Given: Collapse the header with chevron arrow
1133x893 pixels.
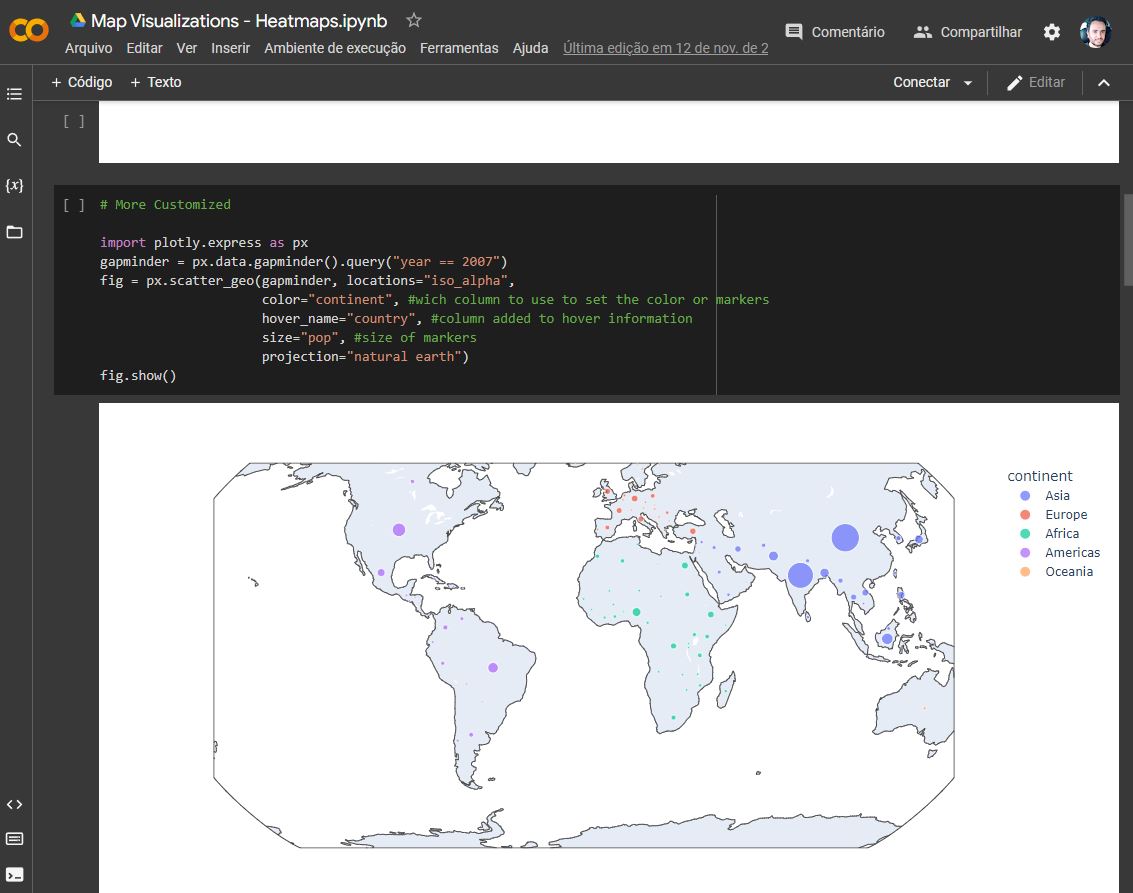Looking at the screenshot, I should (1104, 83).
